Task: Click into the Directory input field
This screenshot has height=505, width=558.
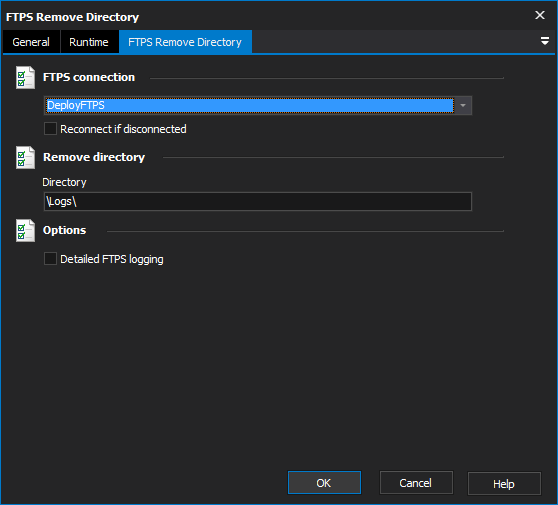Action: click(258, 201)
